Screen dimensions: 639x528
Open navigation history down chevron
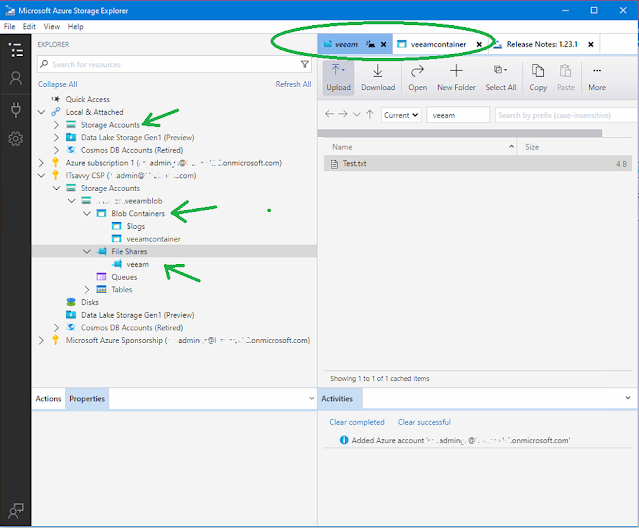pos(357,114)
